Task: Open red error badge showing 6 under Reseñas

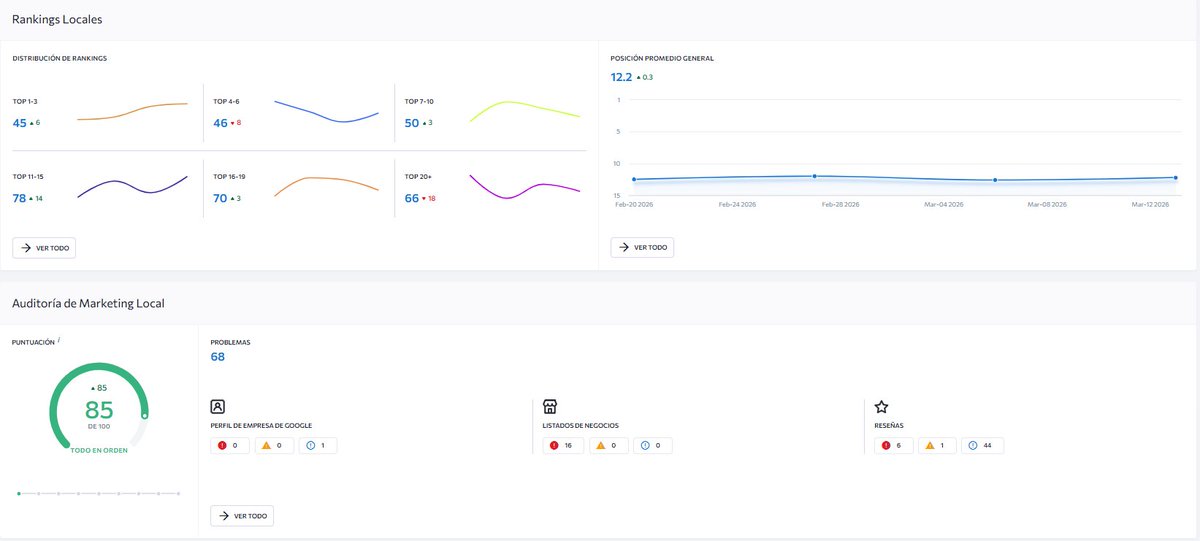Action: [894, 445]
